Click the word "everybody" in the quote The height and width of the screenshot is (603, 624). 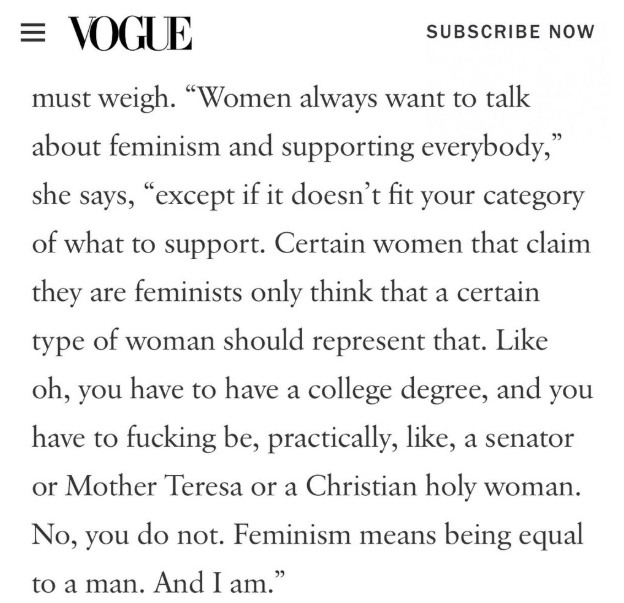pos(486,147)
